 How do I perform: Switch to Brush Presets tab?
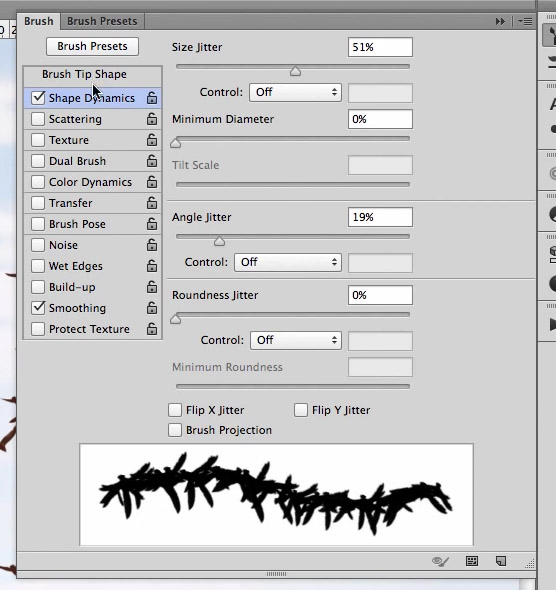click(102, 21)
